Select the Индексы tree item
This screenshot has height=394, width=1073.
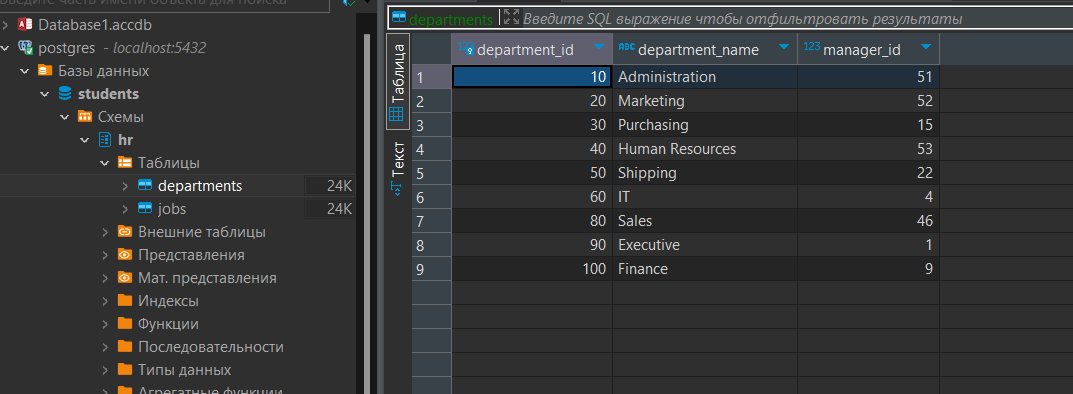coord(168,301)
